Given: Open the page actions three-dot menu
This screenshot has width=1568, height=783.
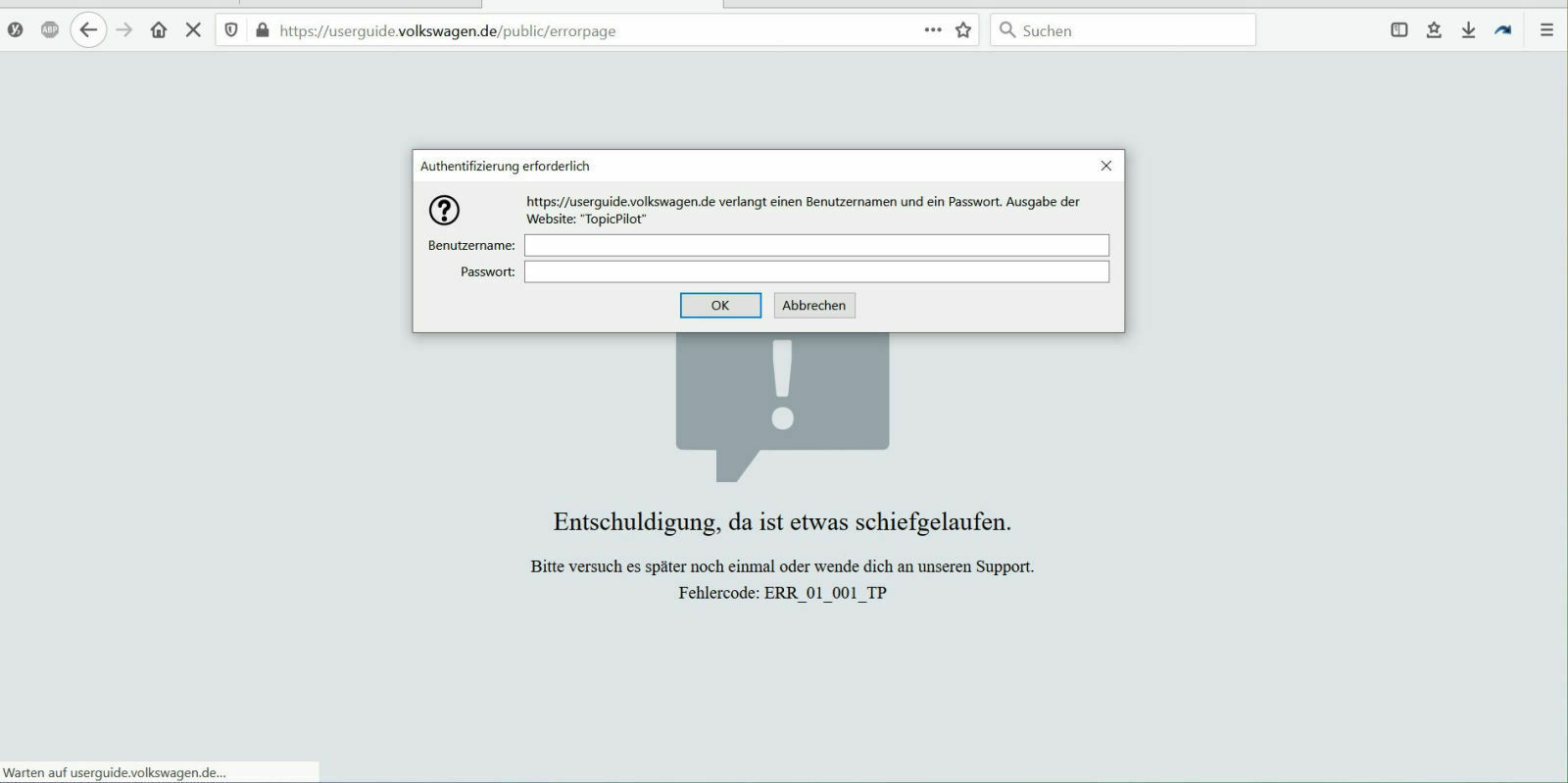Looking at the screenshot, I should (933, 30).
